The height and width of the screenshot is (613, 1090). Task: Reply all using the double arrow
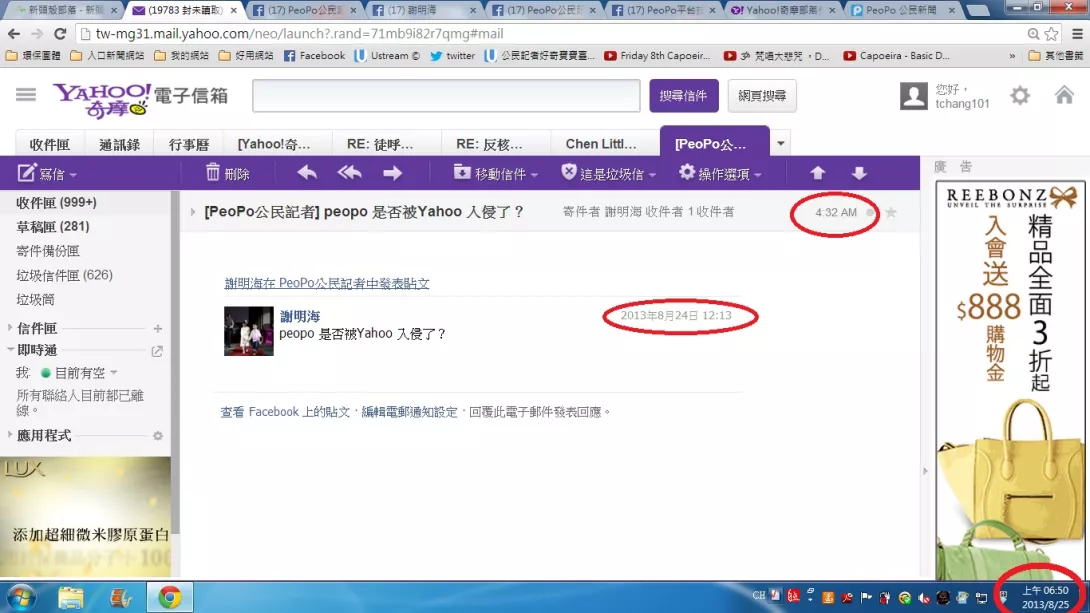click(350, 173)
